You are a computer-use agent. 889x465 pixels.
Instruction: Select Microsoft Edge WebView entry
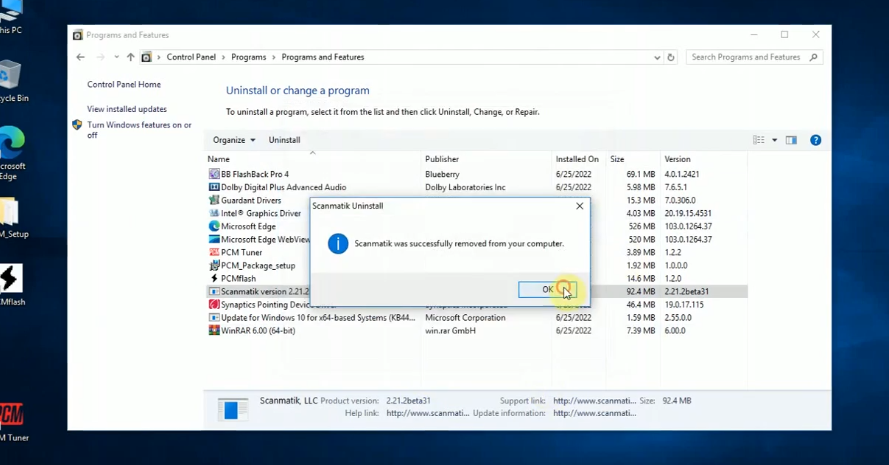265,239
